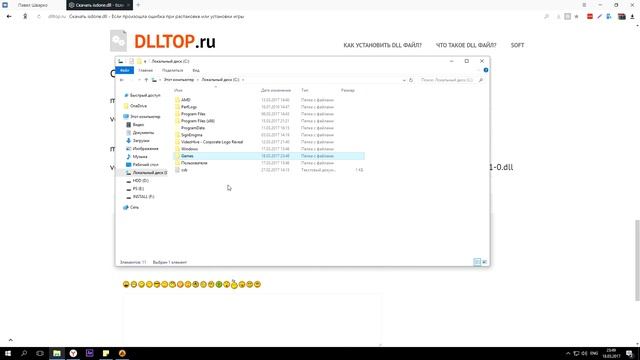Screen dimensions: 640x360
Task: Bookmark page with star icon
Action: coord(576,16)
